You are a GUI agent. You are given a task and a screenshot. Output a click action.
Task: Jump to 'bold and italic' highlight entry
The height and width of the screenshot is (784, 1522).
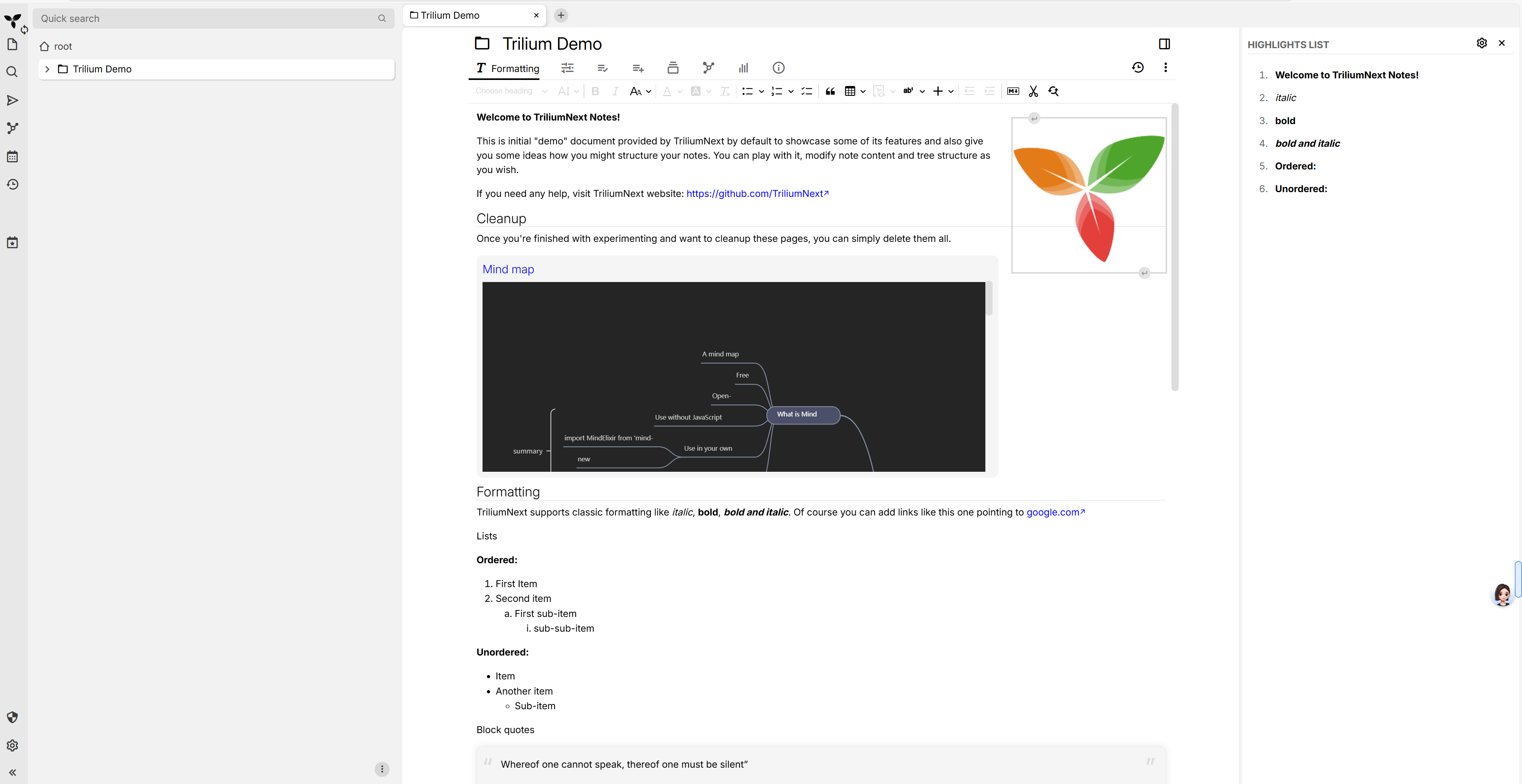click(1308, 144)
